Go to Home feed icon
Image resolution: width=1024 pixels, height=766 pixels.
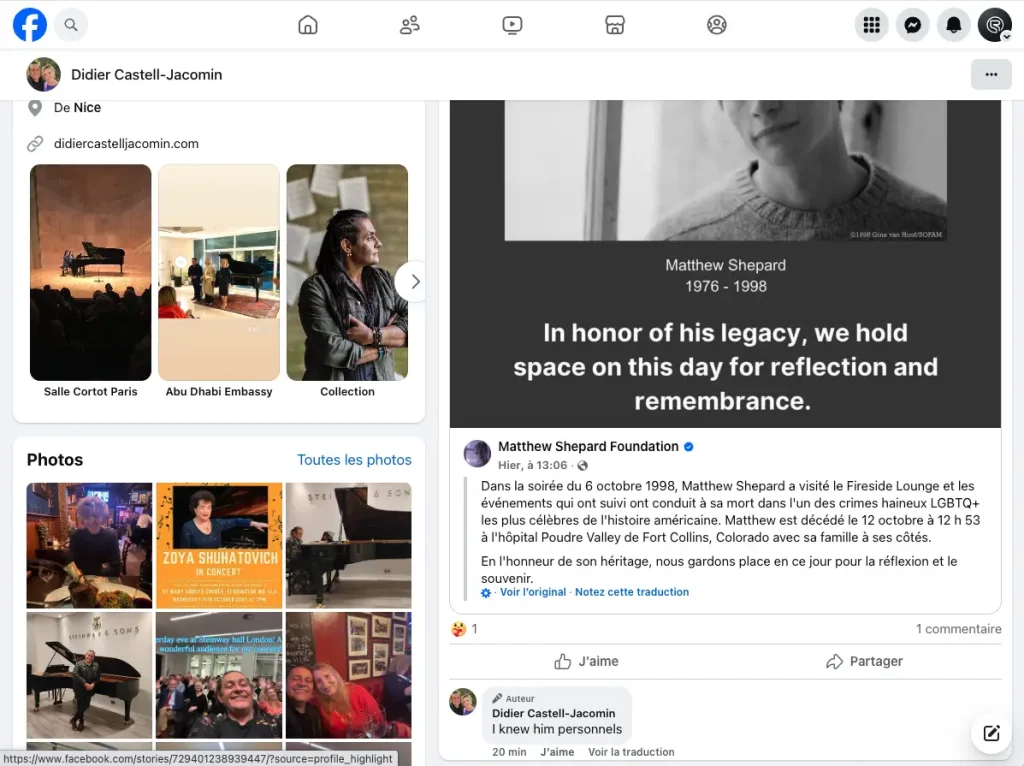coord(308,25)
